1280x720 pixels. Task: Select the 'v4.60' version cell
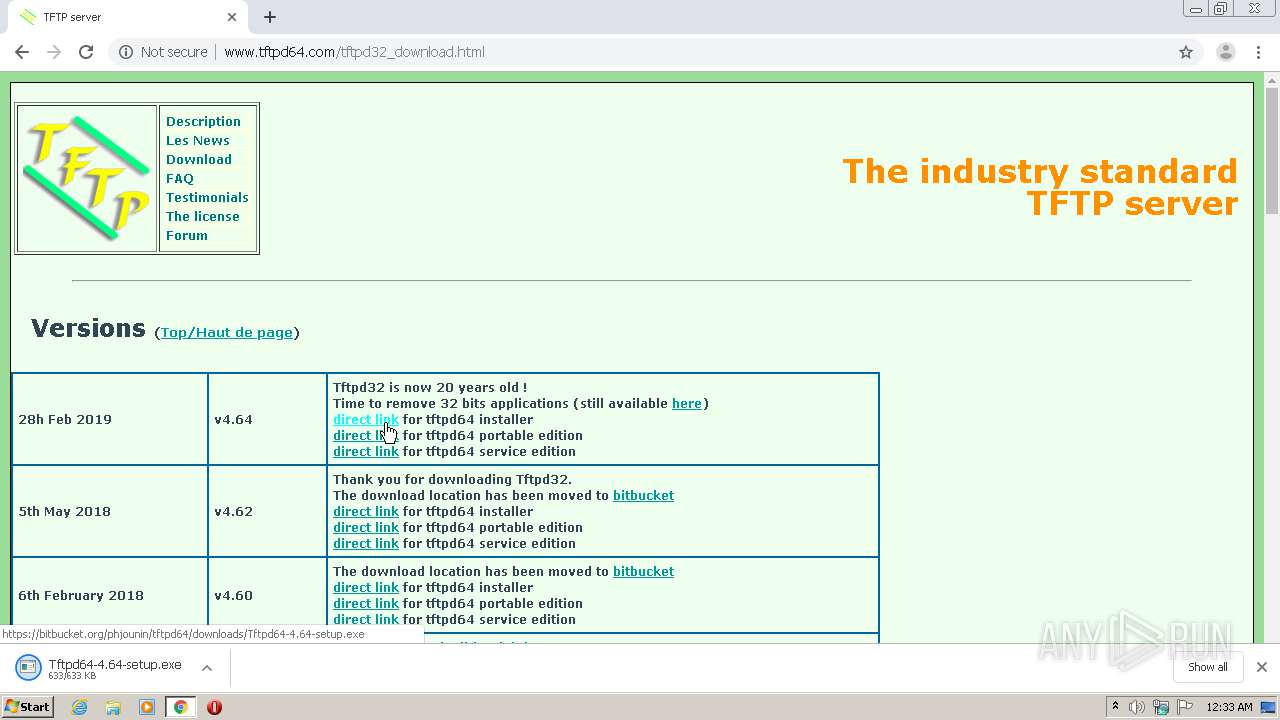click(267, 595)
